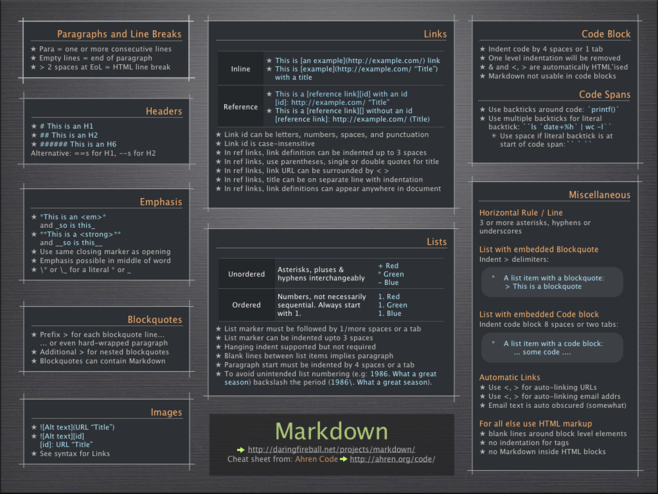This screenshot has height=494, width=658.
Task: Click the green arrow before daringfireball link
Action: point(241,450)
